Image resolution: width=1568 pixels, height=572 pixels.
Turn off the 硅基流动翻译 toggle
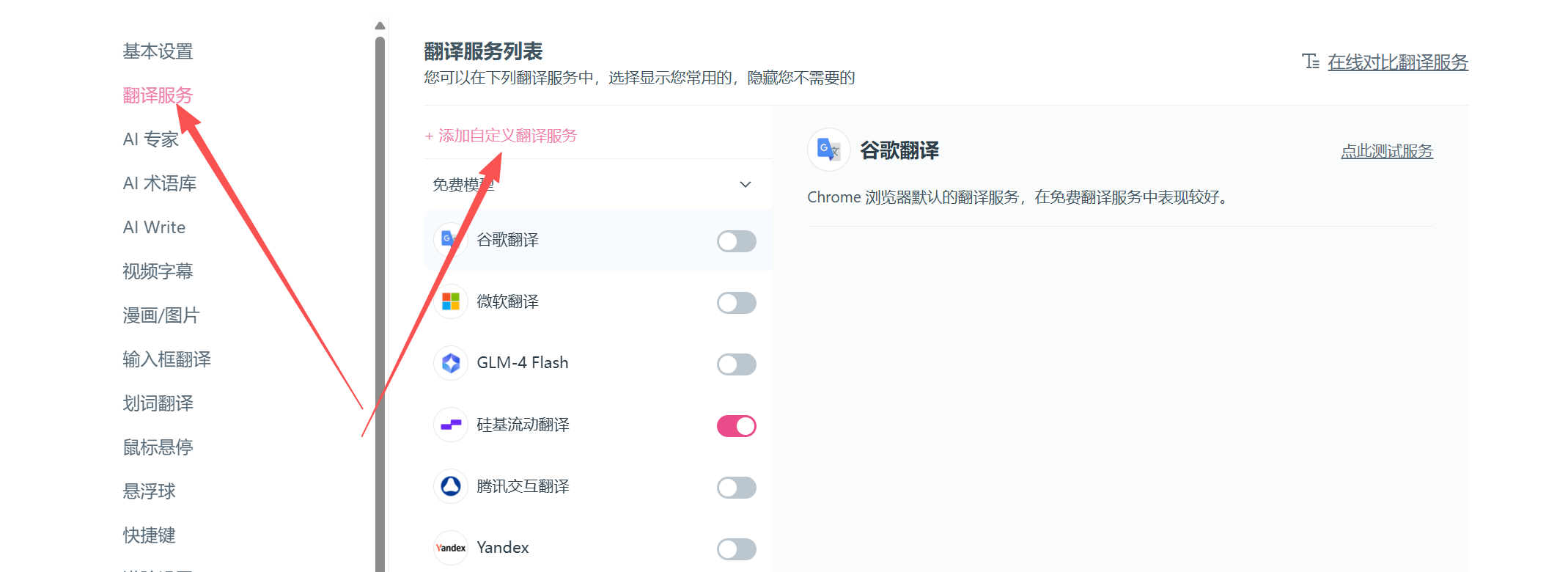(737, 426)
